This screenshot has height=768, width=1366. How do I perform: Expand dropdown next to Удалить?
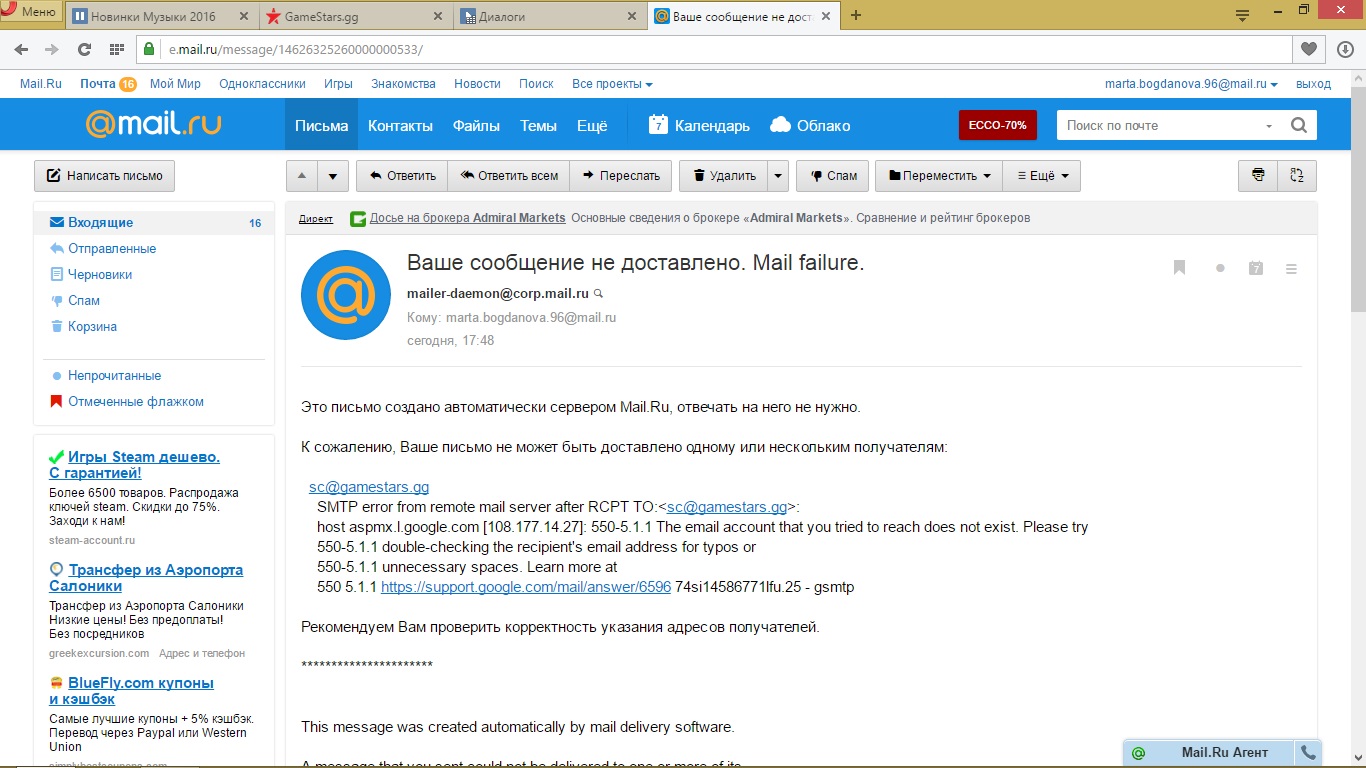point(778,175)
